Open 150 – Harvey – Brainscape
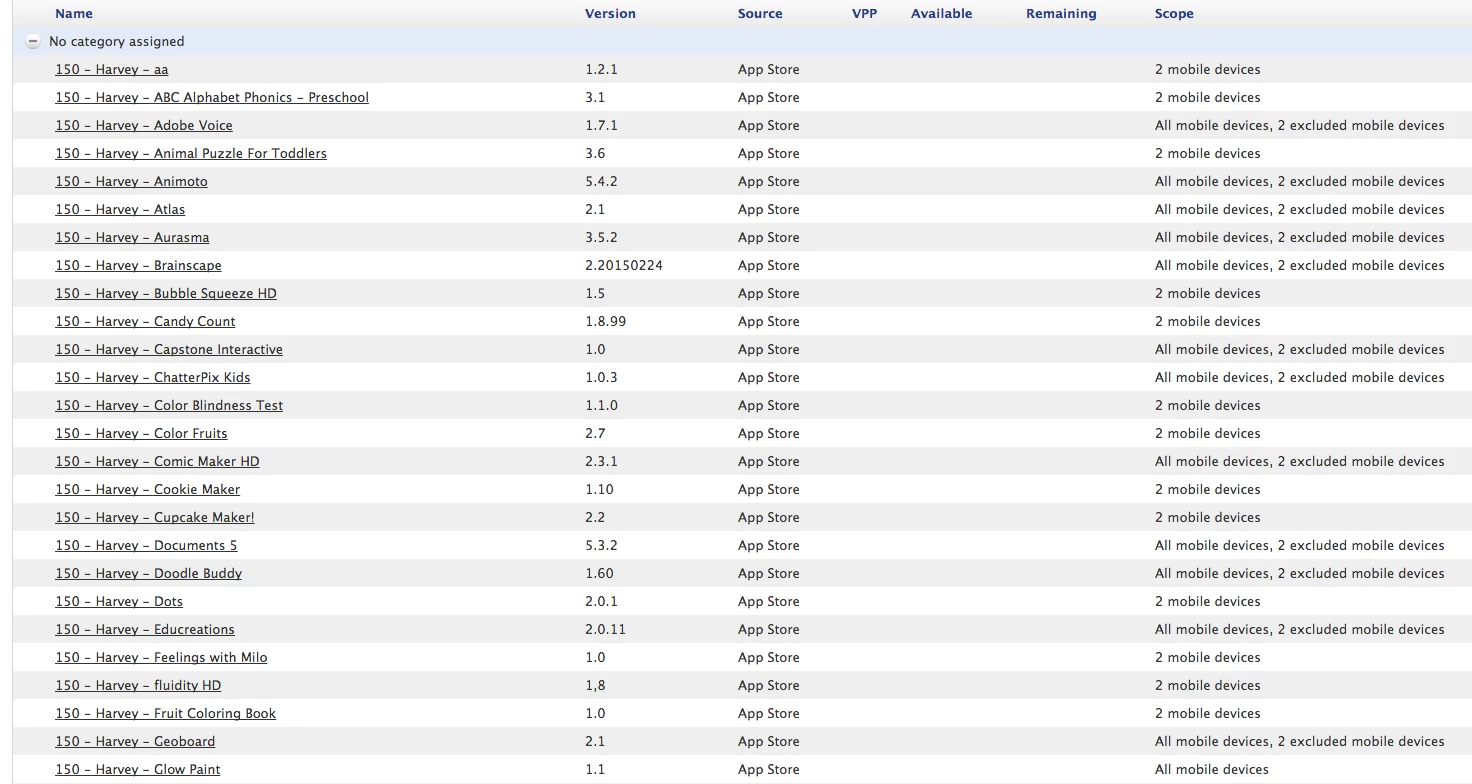 click(138, 266)
